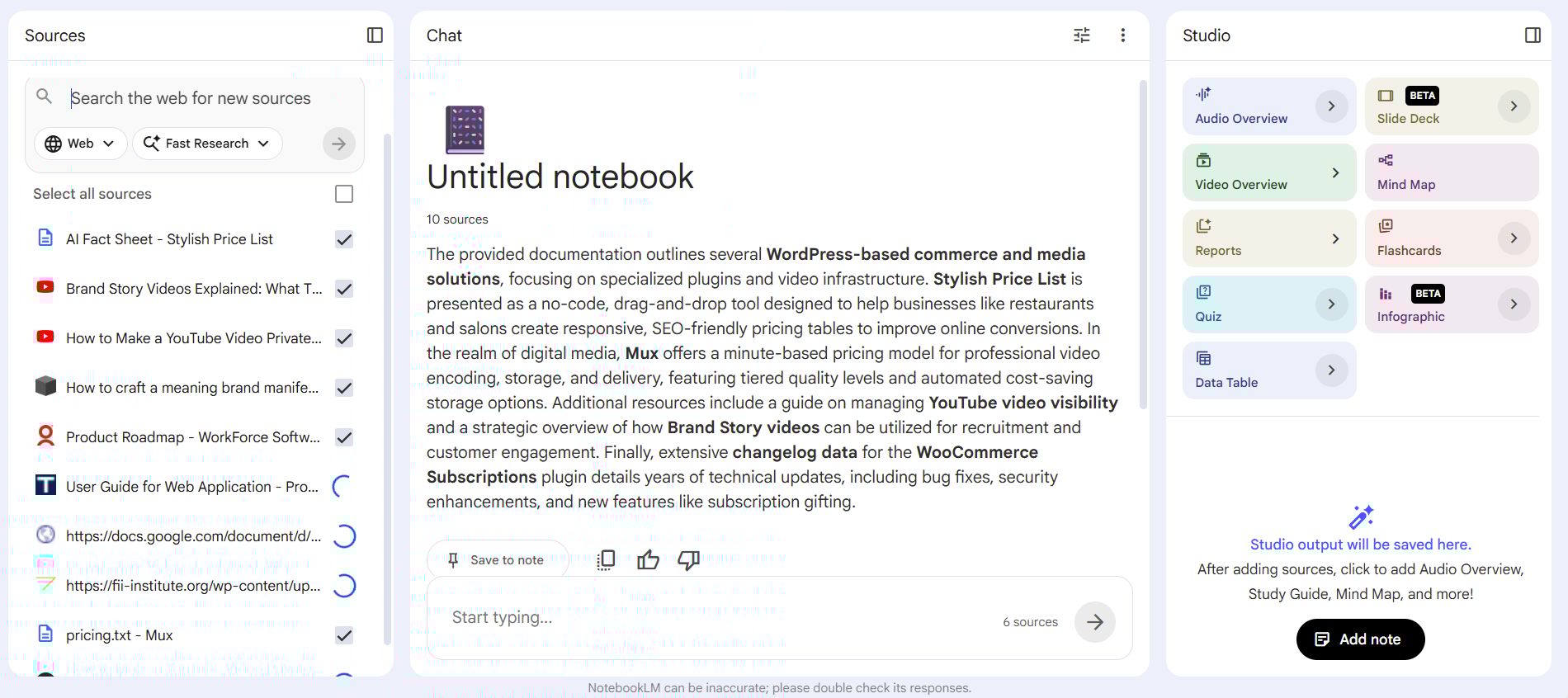Screen dimensions: 1568x698
Task: Expand Reports options arrow
Action: click(1335, 238)
